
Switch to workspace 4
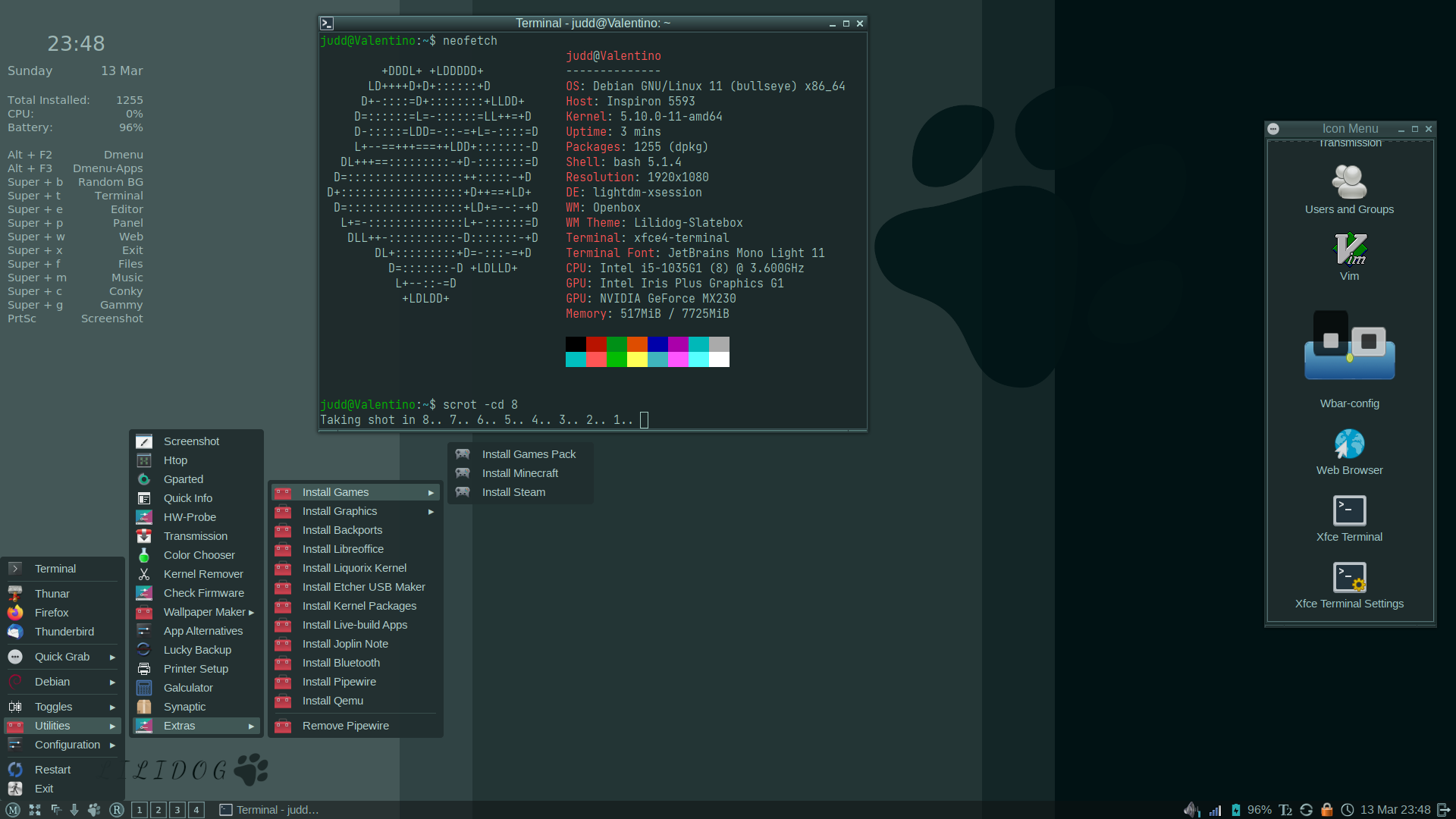point(196,810)
